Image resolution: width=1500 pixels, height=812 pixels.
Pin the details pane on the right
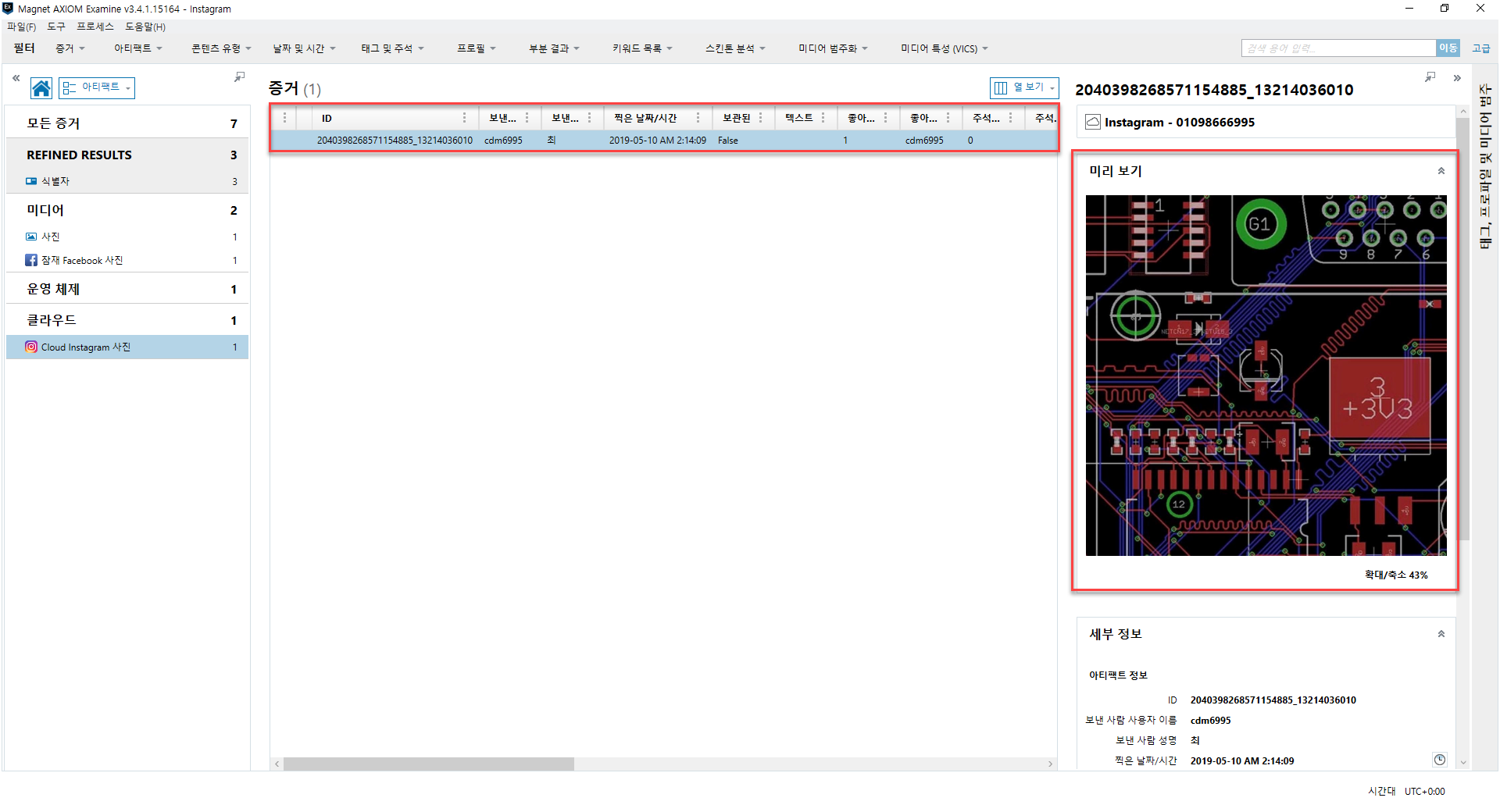pos(1430,77)
